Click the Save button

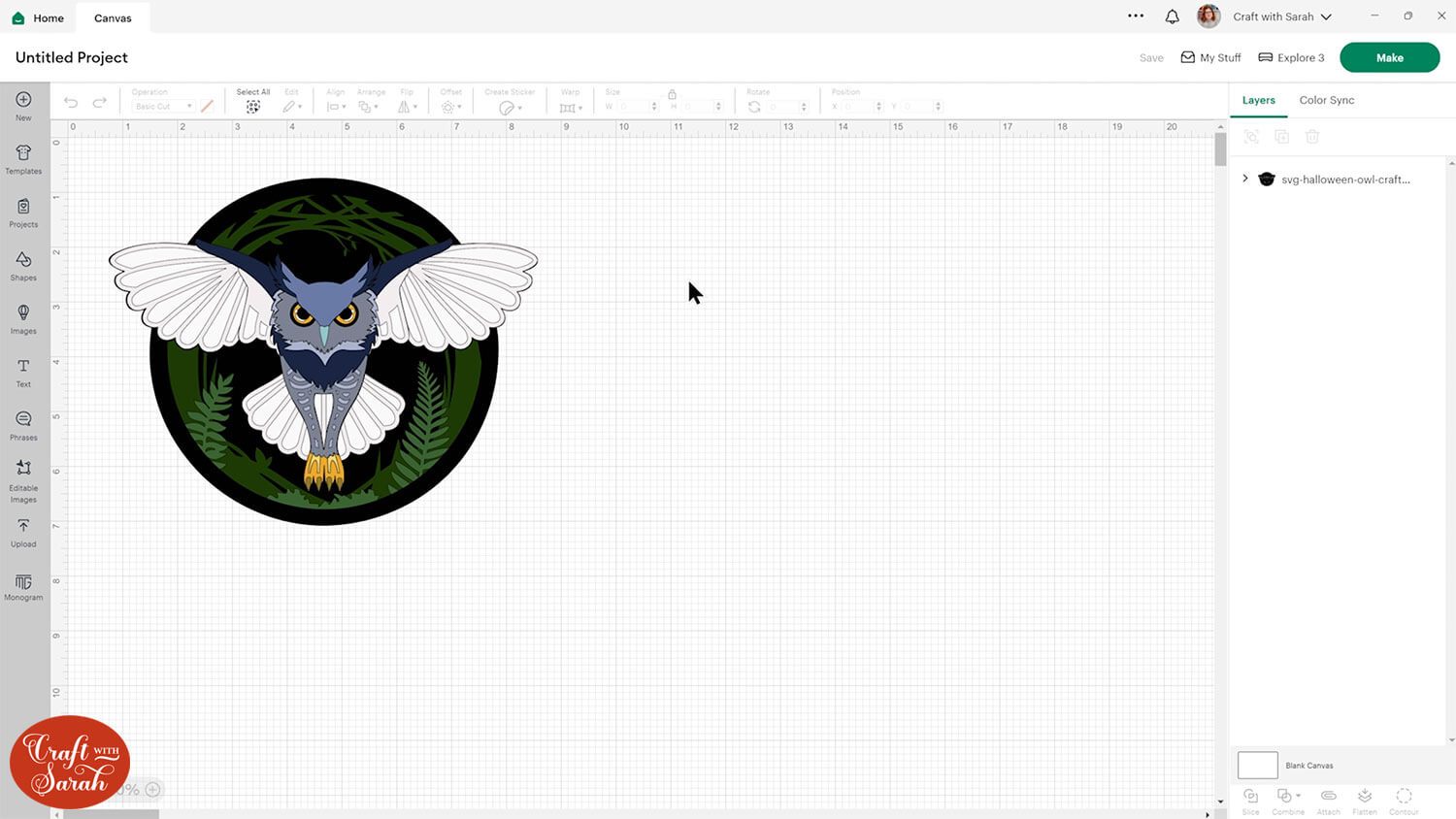pos(1151,57)
